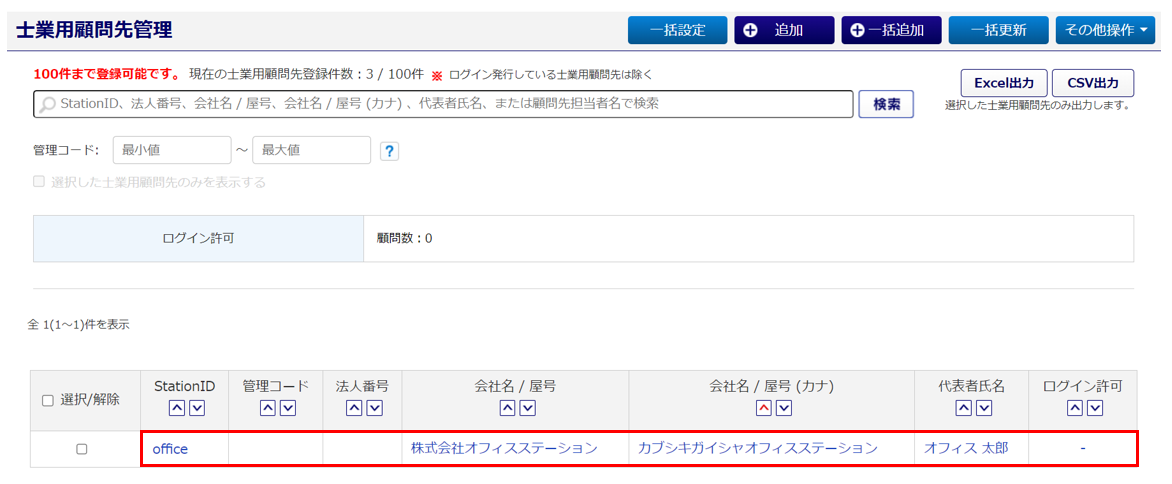1172x484 pixels.
Task: Click the 追加 button
Action: pyautogui.click(x=784, y=30)
